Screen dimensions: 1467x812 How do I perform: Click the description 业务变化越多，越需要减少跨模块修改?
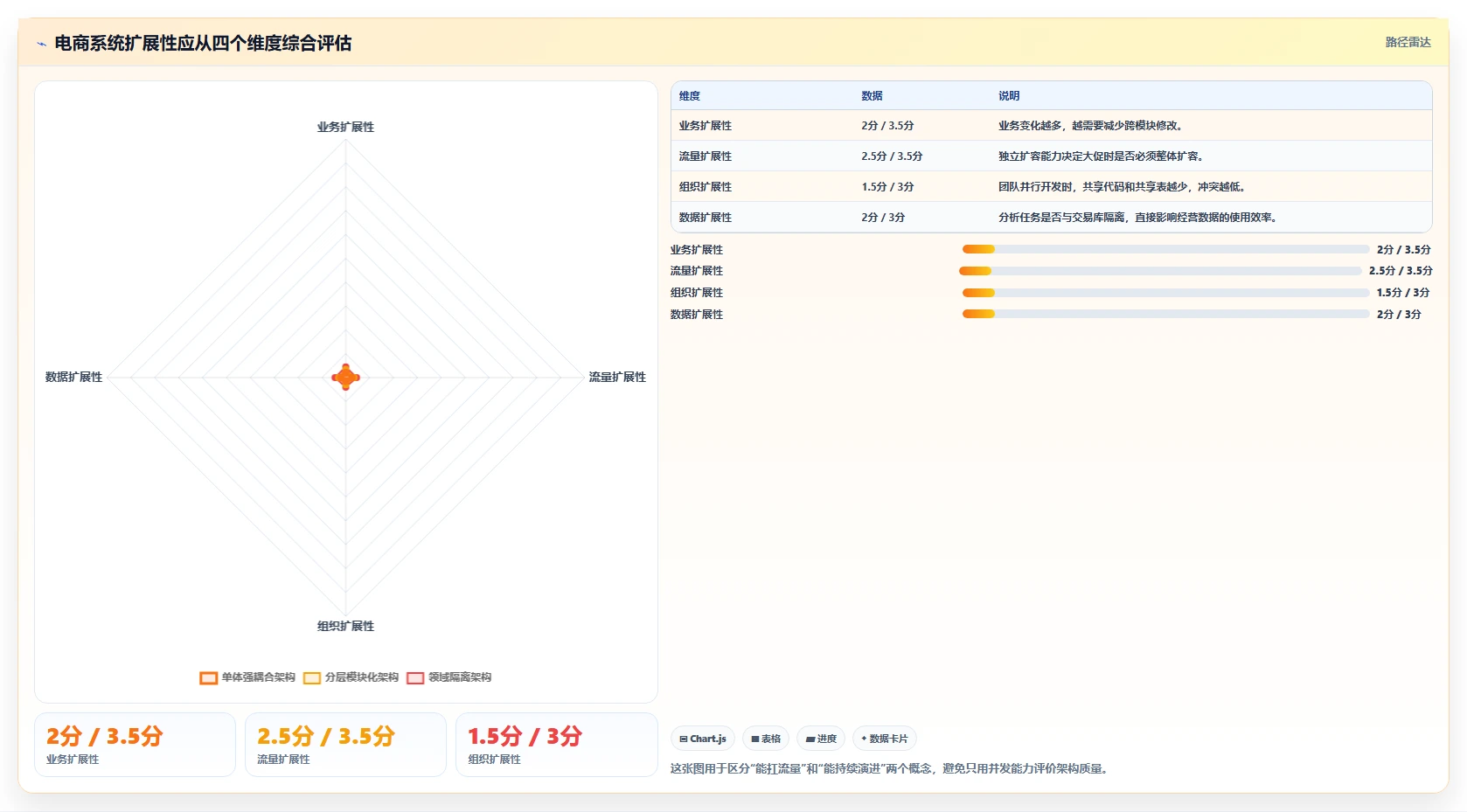pos(1092,126)
